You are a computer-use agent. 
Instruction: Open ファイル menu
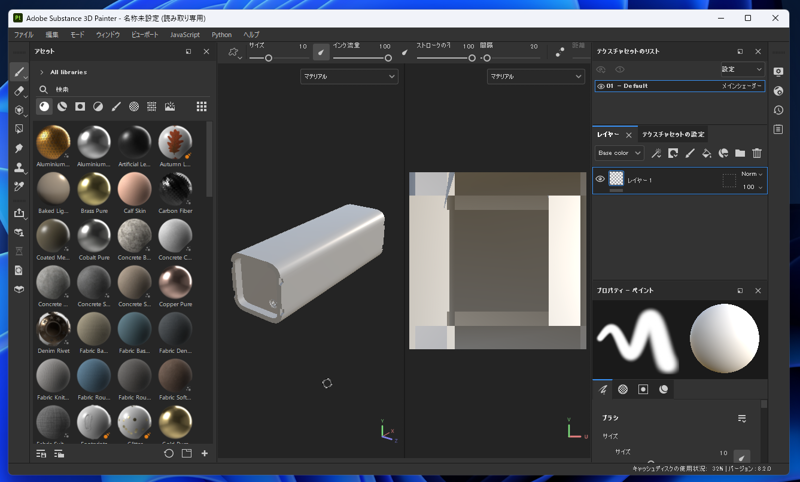coord(23,35)
